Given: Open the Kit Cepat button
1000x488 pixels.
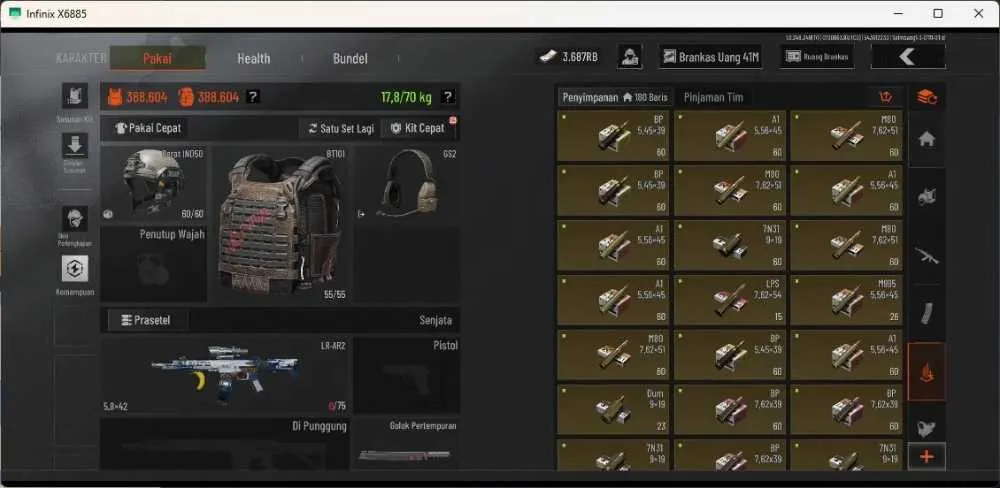Looking at the screenshot, I should coord(418,128).
